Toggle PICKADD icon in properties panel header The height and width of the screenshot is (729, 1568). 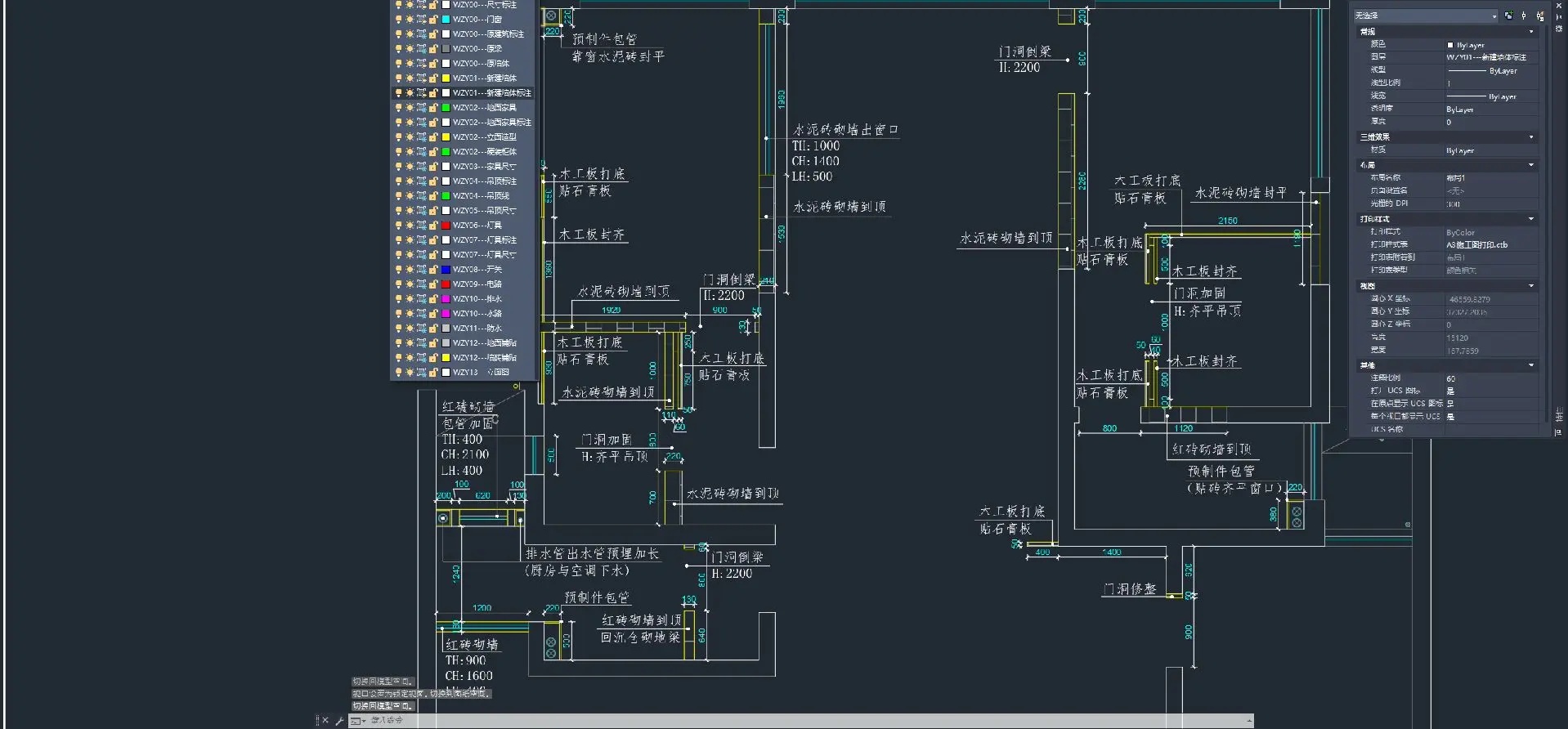tap(1509, 16)
